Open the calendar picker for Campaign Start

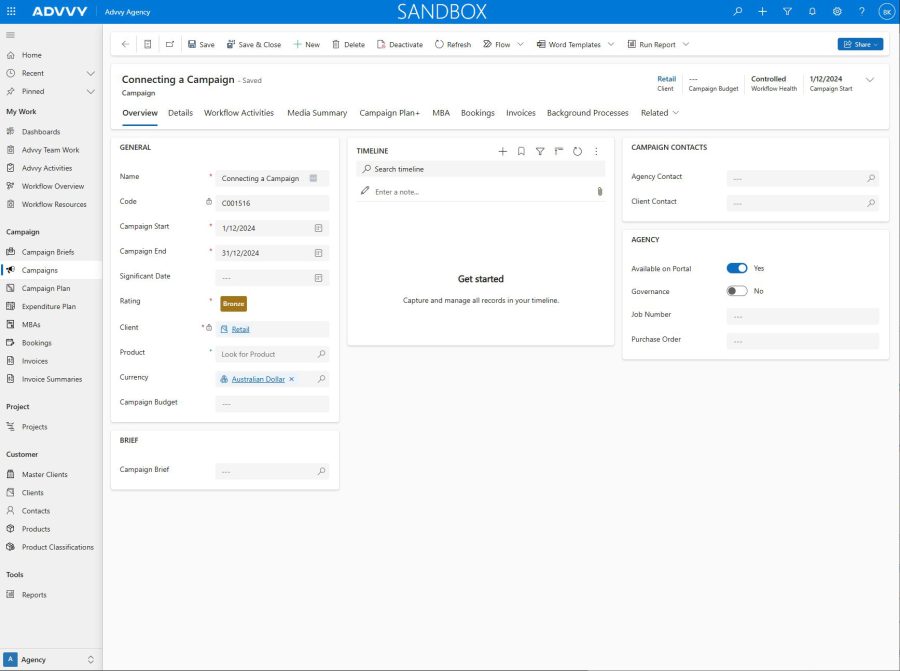coord(318,228)
